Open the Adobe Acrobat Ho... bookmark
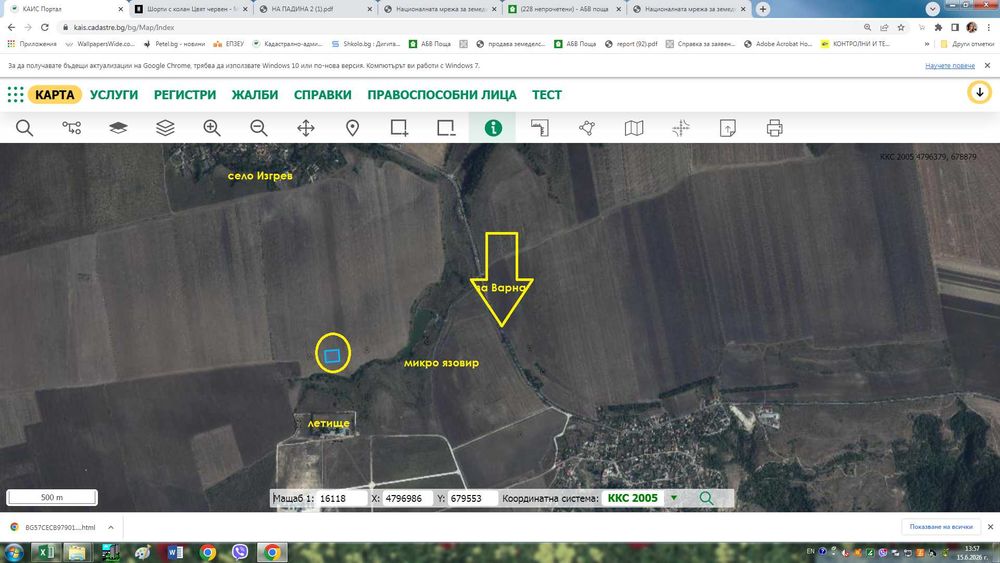 pyautogui.click(x=777, y=44)
